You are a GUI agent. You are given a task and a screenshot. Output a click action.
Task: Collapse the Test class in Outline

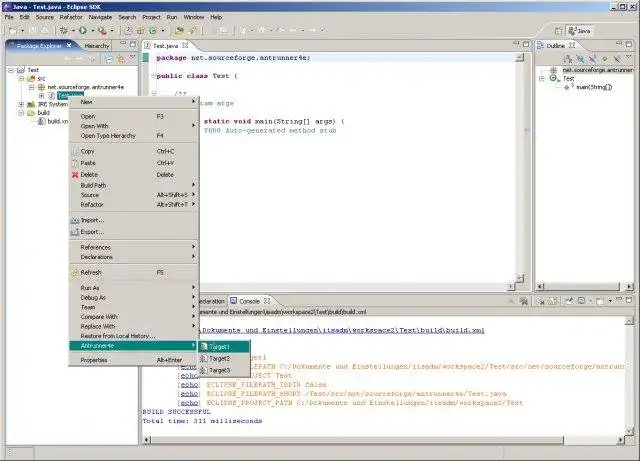pyautogui.click(x=542, y=78)
